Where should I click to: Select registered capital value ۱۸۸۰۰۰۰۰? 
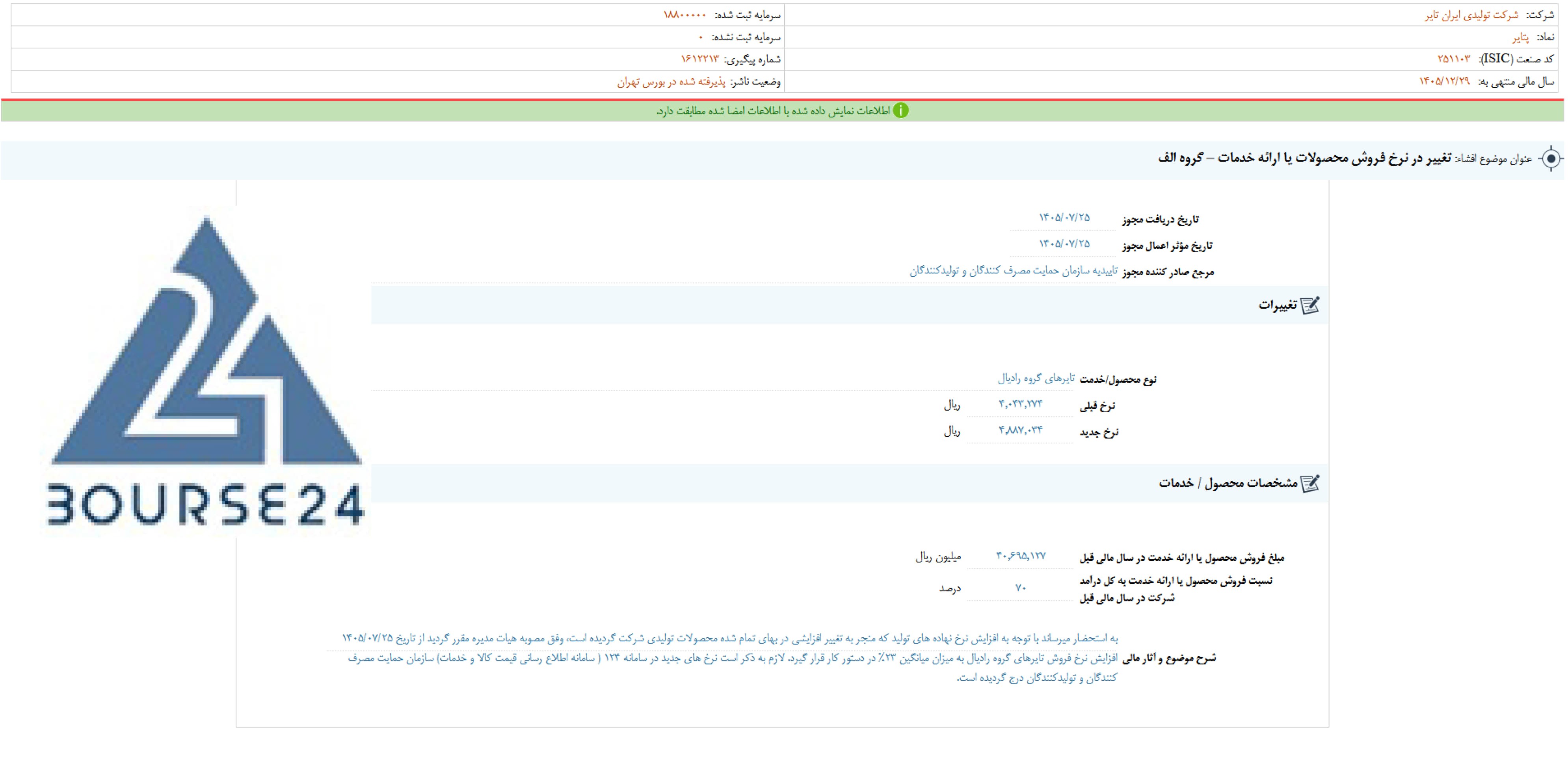[685, 15]
